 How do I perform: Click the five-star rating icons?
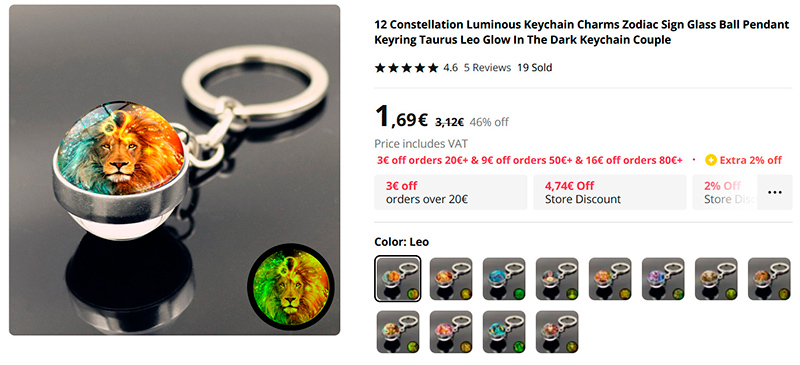406,68
